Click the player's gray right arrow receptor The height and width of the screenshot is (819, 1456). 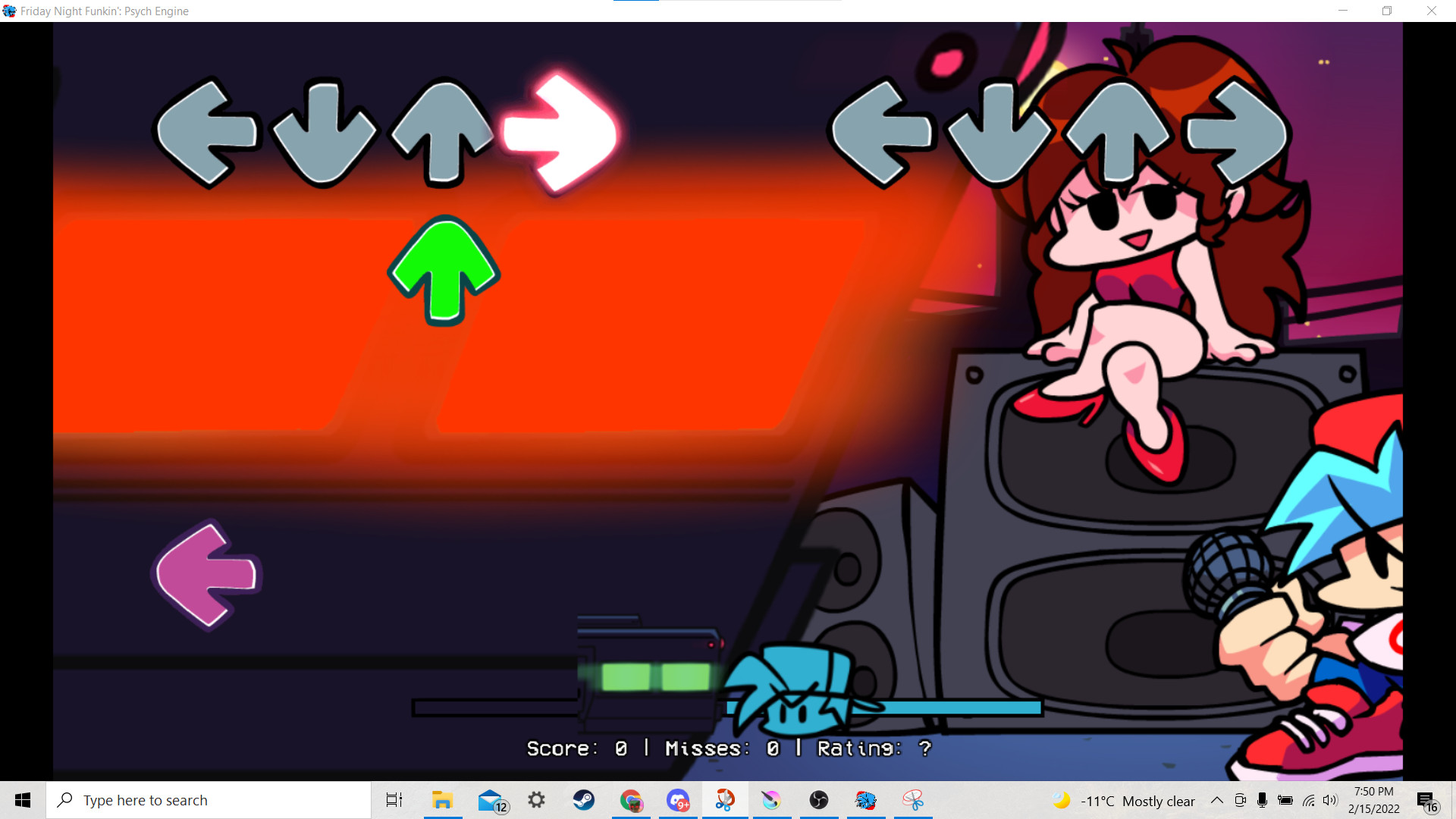tap(1238, 133)
